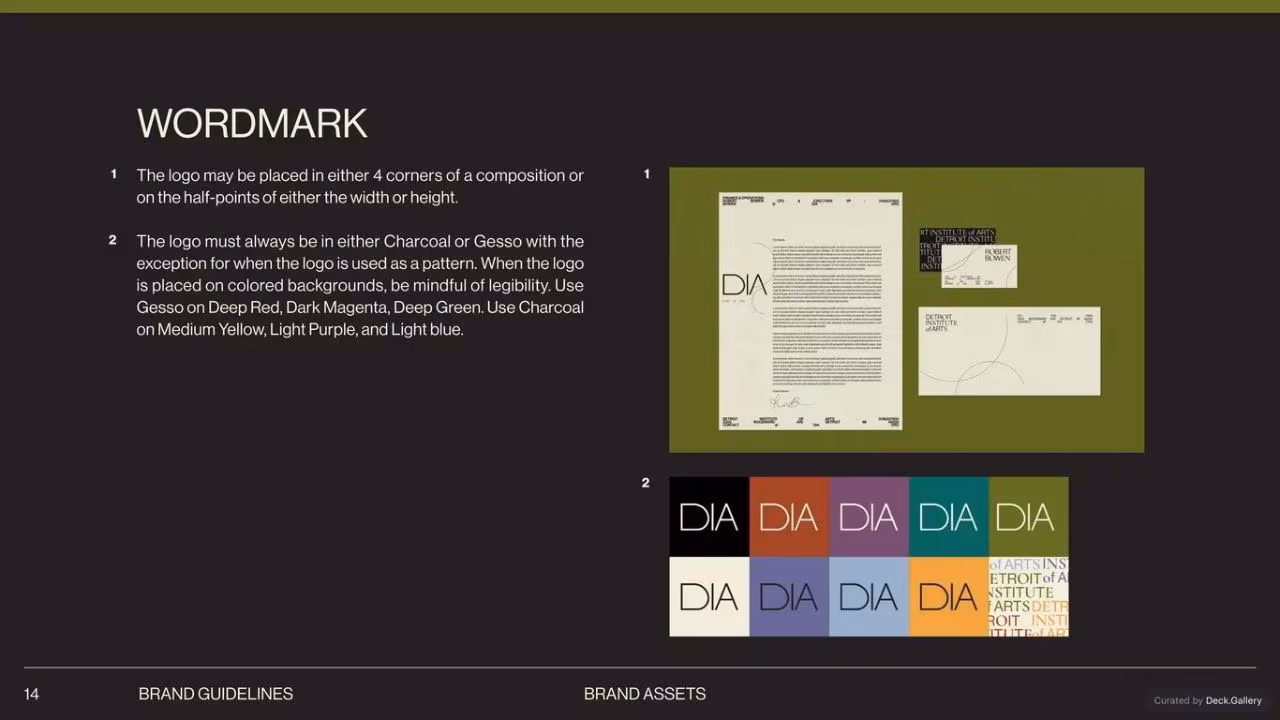Image resolution: width=1280 pixels, height=720 pixels.
Task: Pick the dark magenta DIA swatch
Action: click(x=869, y=517)
